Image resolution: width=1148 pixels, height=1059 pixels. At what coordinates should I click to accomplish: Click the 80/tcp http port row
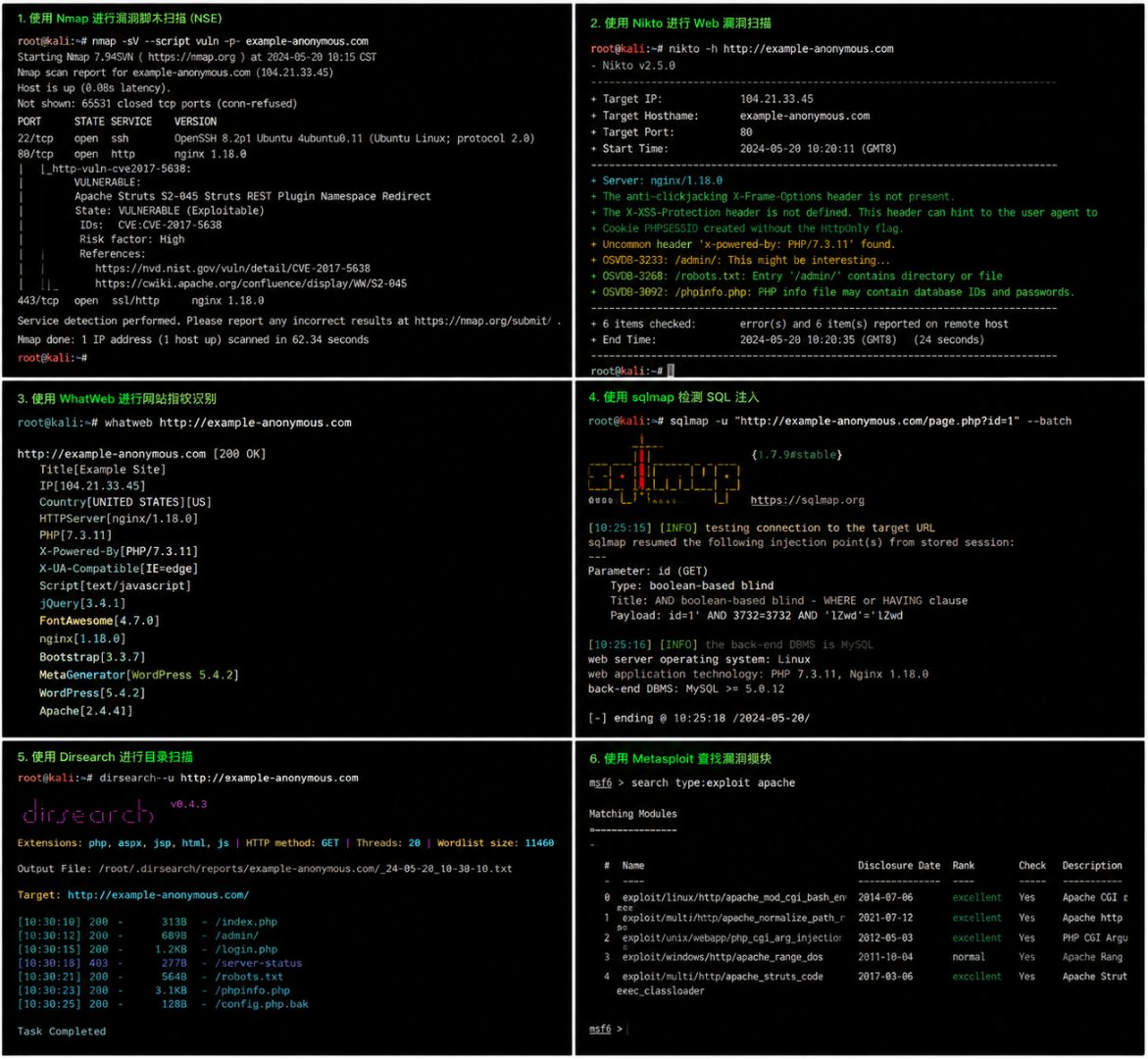click(x=131, y=154)
